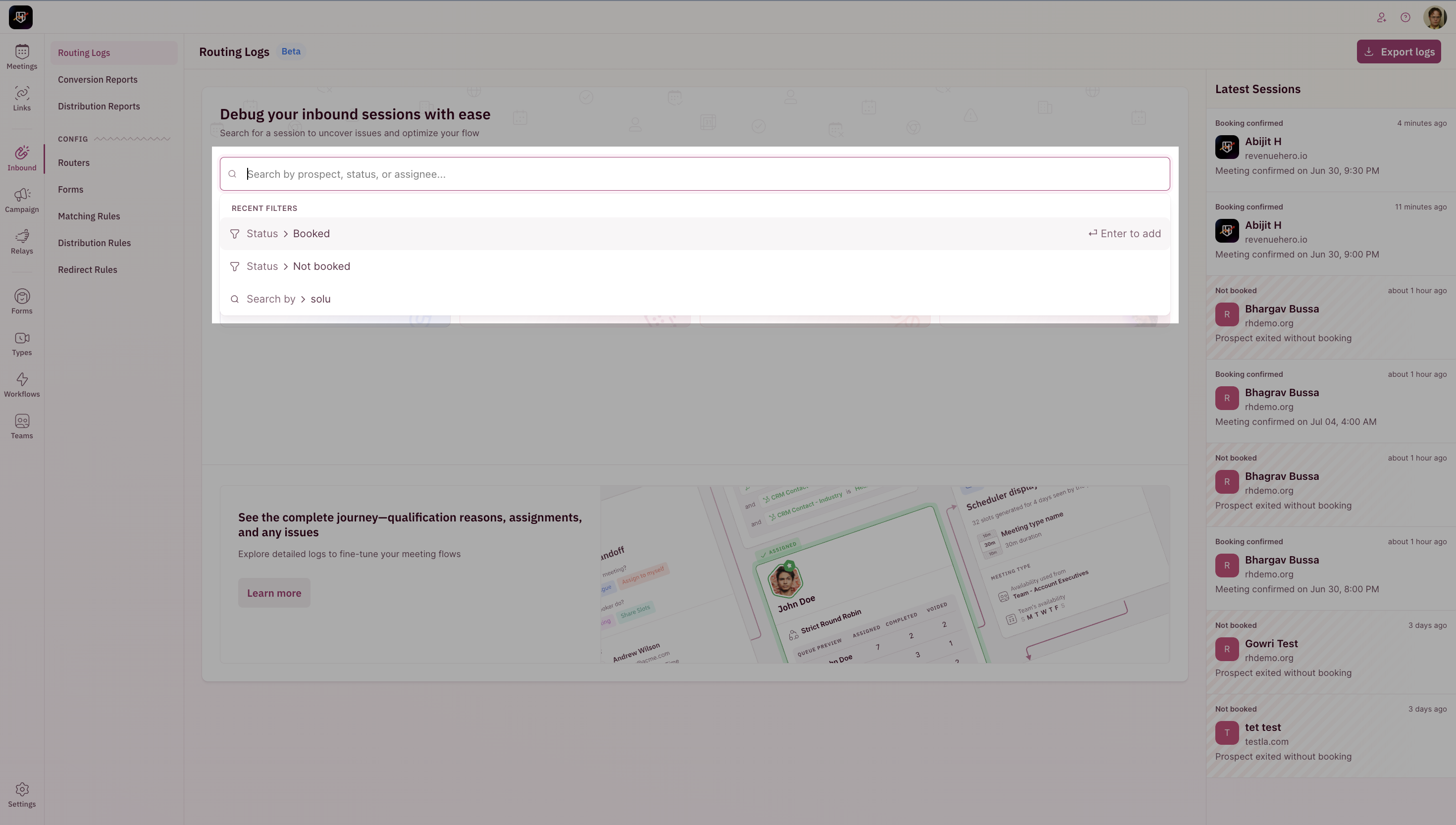This screenshot has height=825, width=1456.
Task: Open the profile avatar menu
Action: pos(1435,17)
